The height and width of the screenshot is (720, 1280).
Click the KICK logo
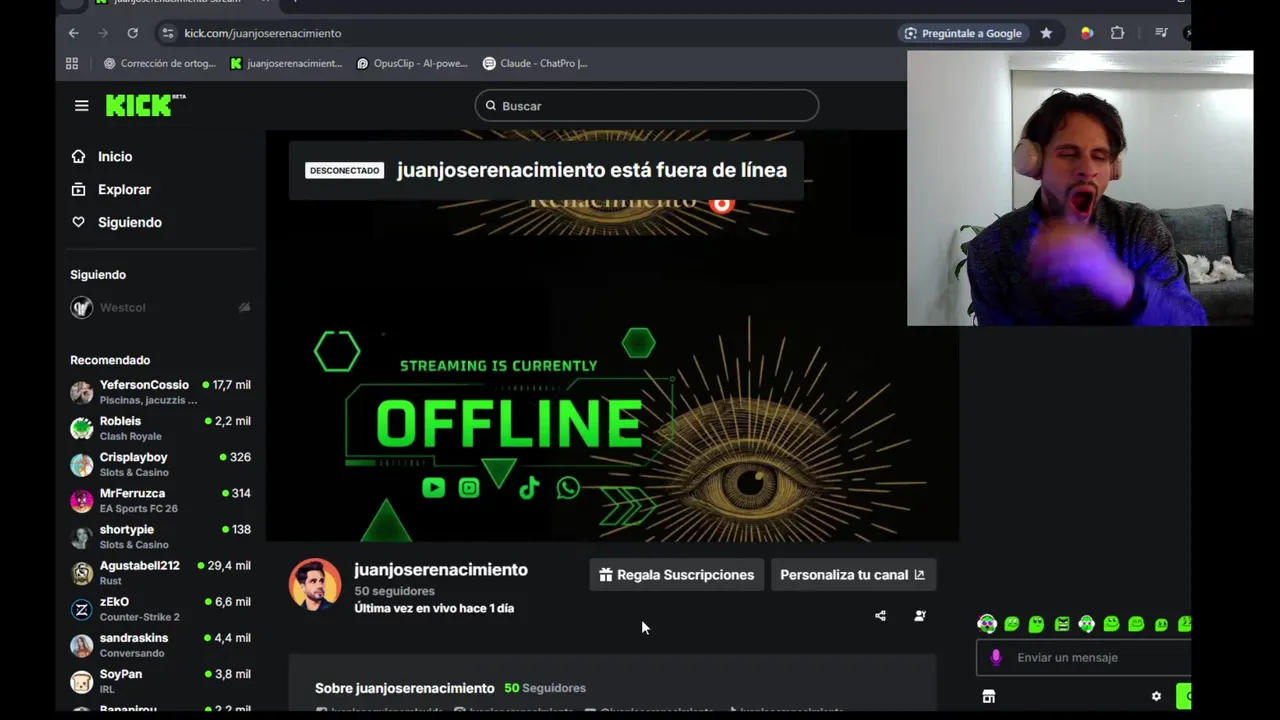click(145, 105)
